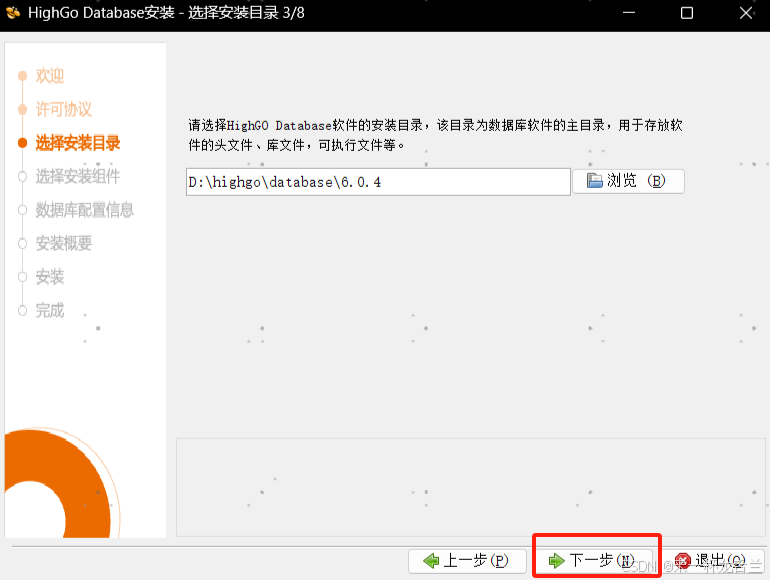
Task: Click 安装 step label in sidebar
Action: coord(50,276)
